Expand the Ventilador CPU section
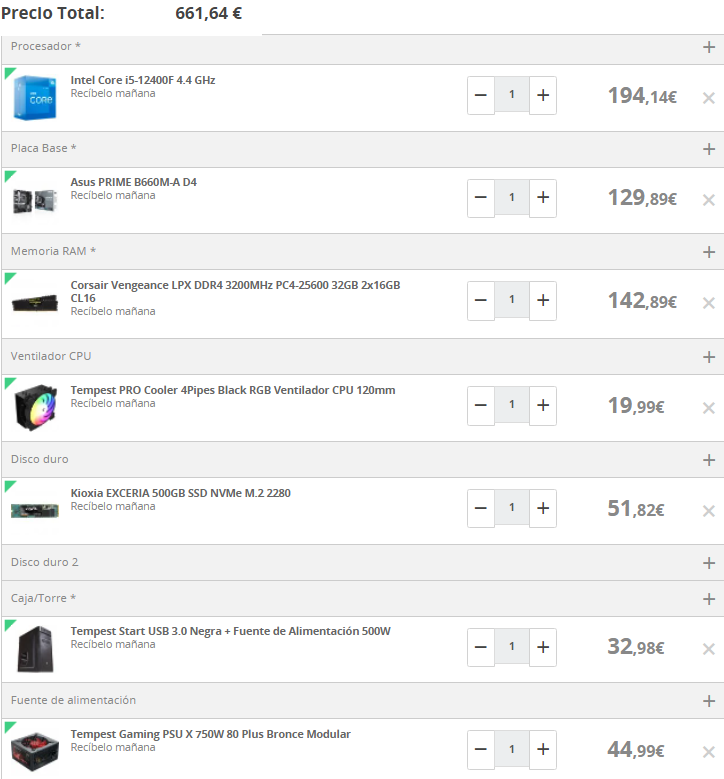The width and height of the screenshot is (724, 779). 709,357
